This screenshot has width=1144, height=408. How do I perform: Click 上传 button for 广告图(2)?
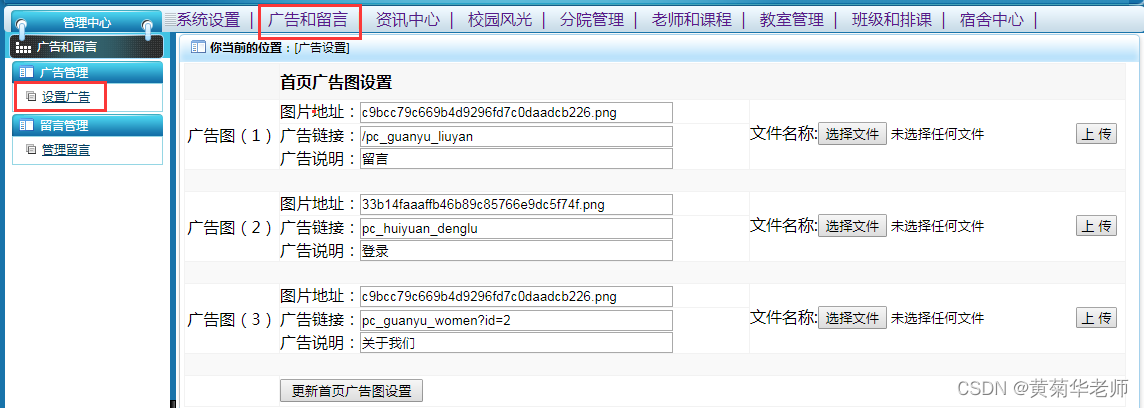(x=1096, y=226)
